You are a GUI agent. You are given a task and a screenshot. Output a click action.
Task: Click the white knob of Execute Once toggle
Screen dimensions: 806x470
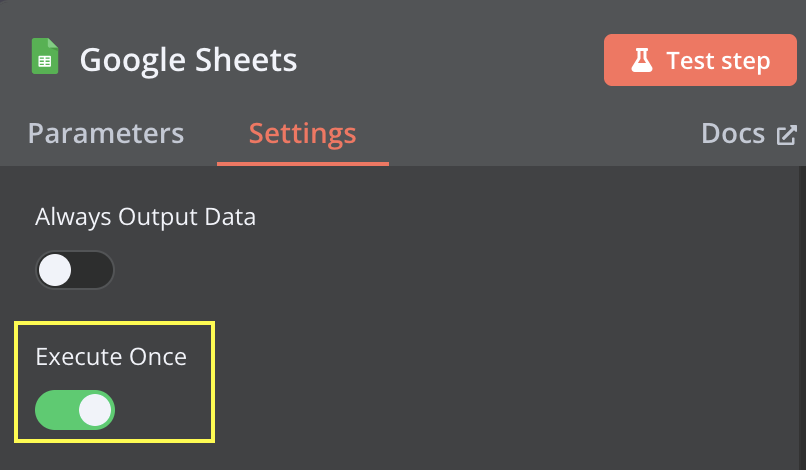[95, 410]
